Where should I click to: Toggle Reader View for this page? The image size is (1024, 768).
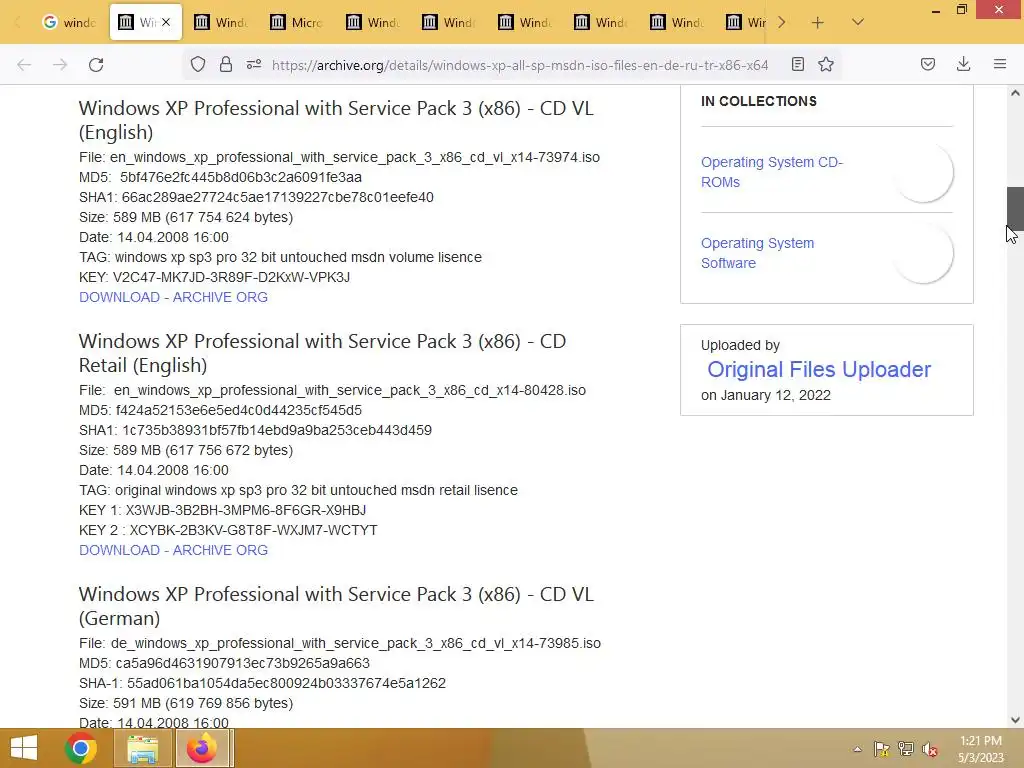pos(797,64)
